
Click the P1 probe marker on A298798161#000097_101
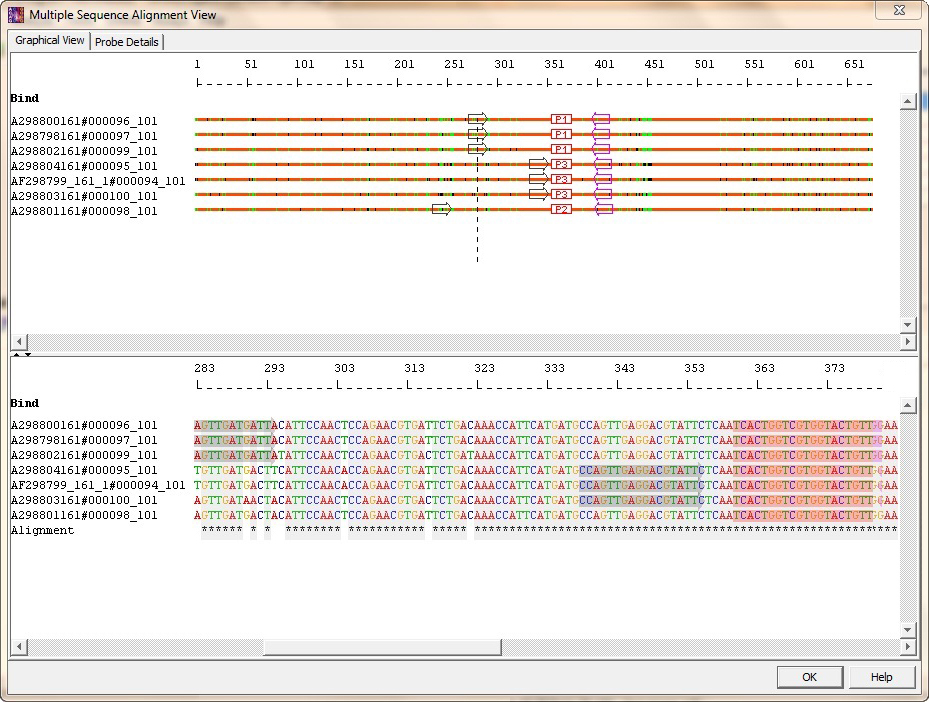pyautogui.click(x=561, y=134)
